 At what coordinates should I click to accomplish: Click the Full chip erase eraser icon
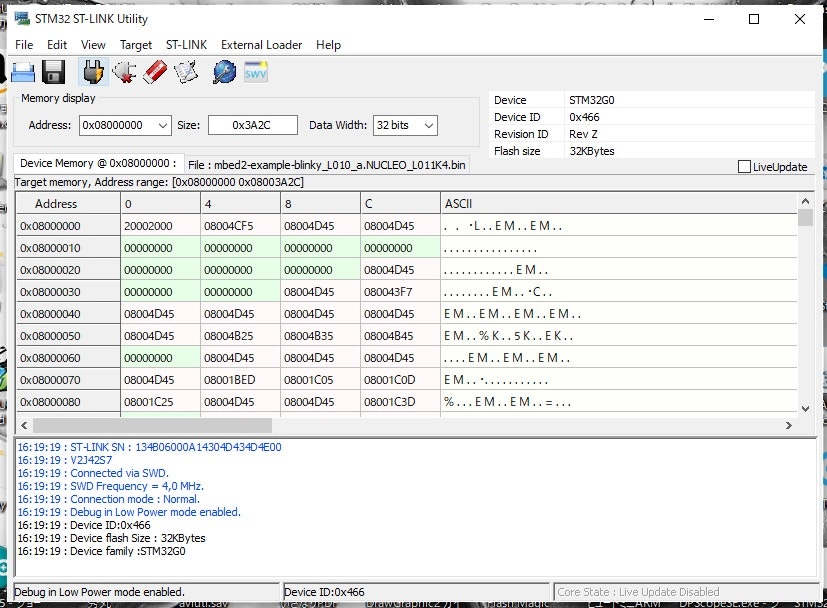click(x=155, y=72)
